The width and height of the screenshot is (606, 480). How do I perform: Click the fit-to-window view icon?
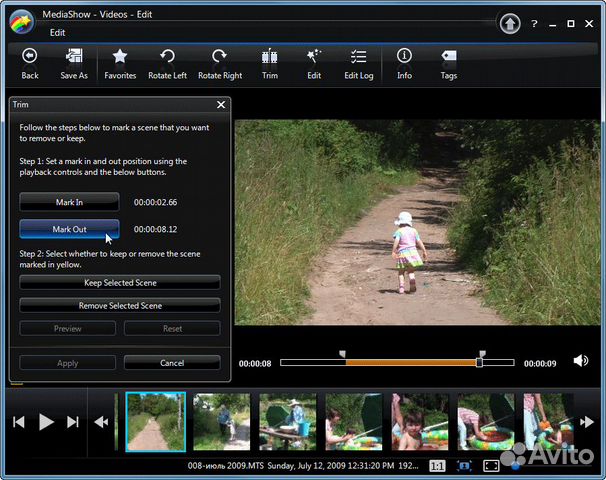pyautogui.click(x=464, y=466)
